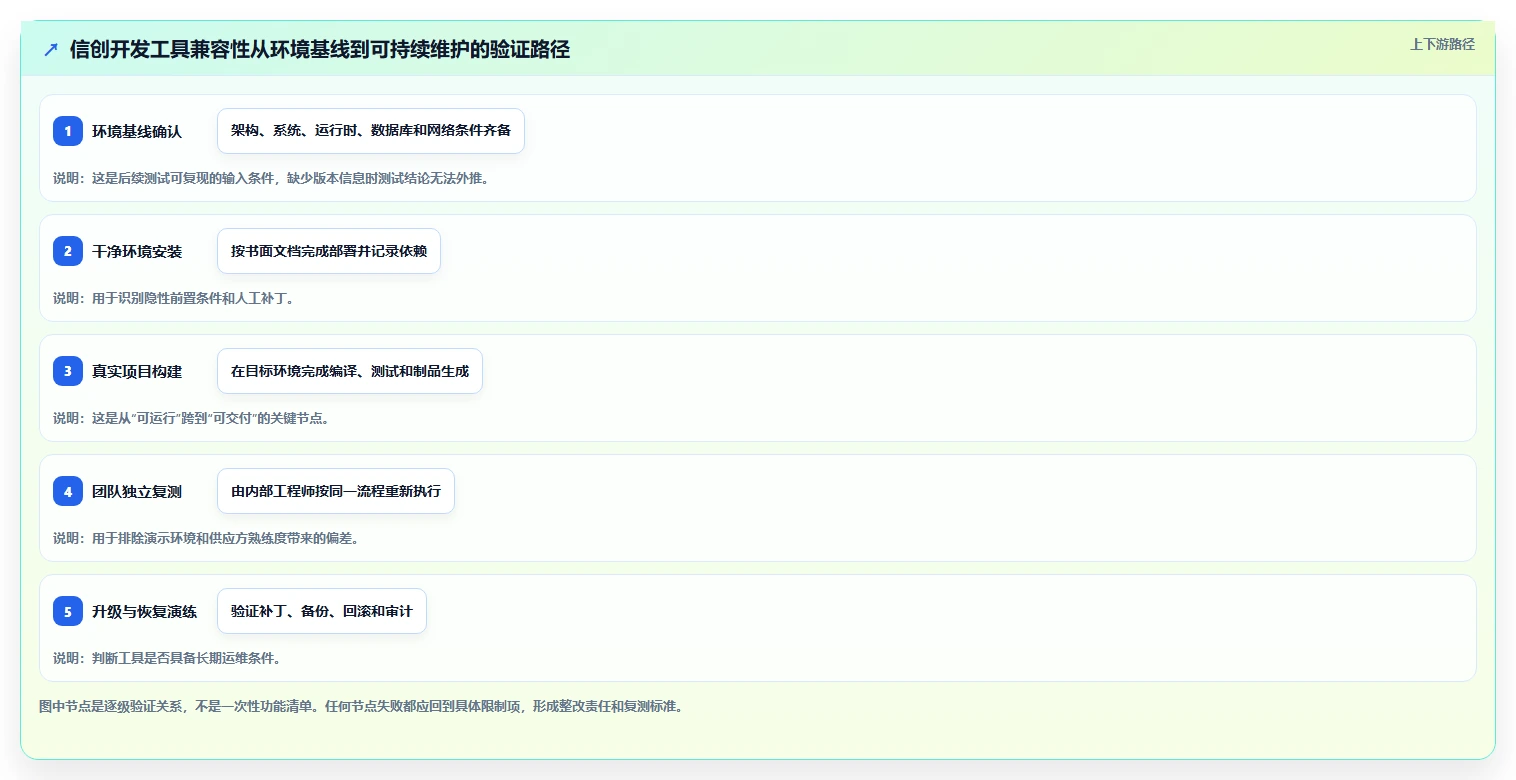This screenshot has height=780, width=1516.
Task: Select the title 信创开发工具兼容性从环境基线到可持续维护的验证路径
Action: coord(320,49)
